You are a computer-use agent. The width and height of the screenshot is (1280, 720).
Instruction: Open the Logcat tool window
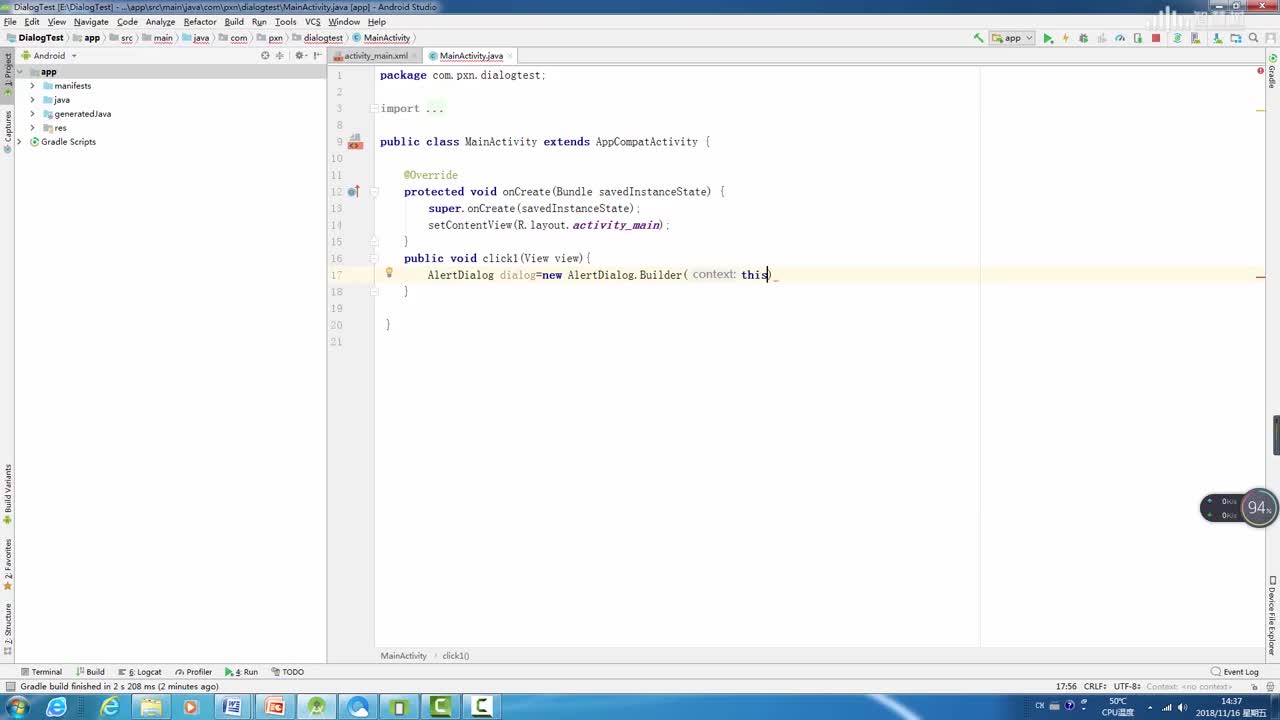click(140, 672)
